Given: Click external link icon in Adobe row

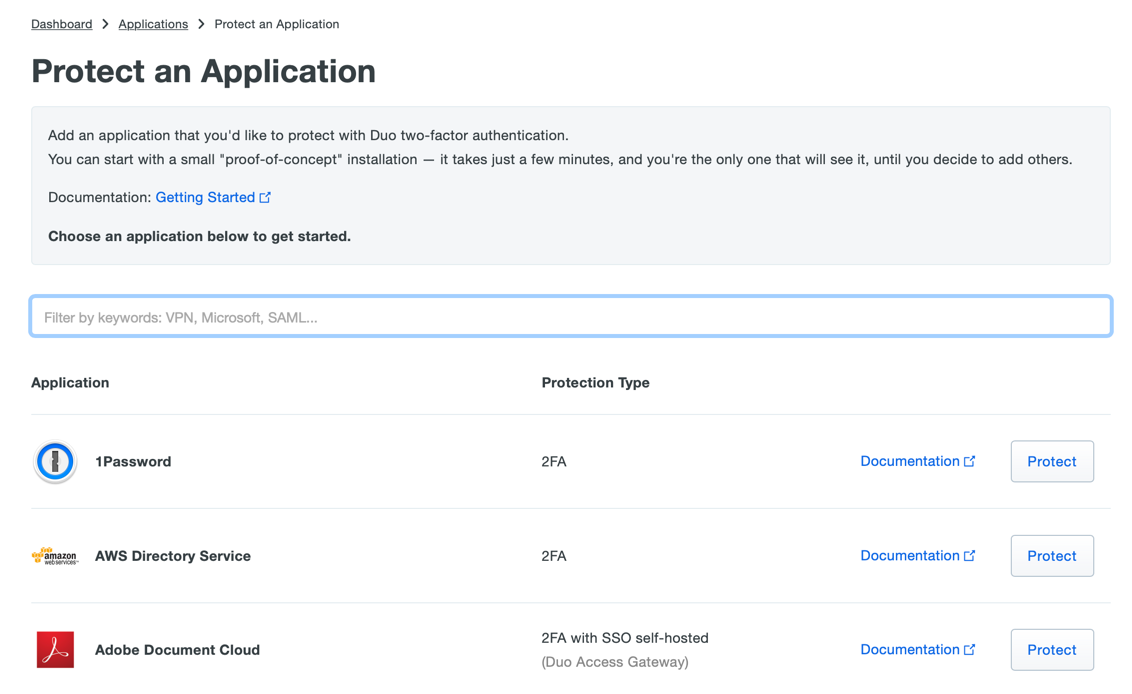Looking at the screenshot, I should click(x=969, y=649).
